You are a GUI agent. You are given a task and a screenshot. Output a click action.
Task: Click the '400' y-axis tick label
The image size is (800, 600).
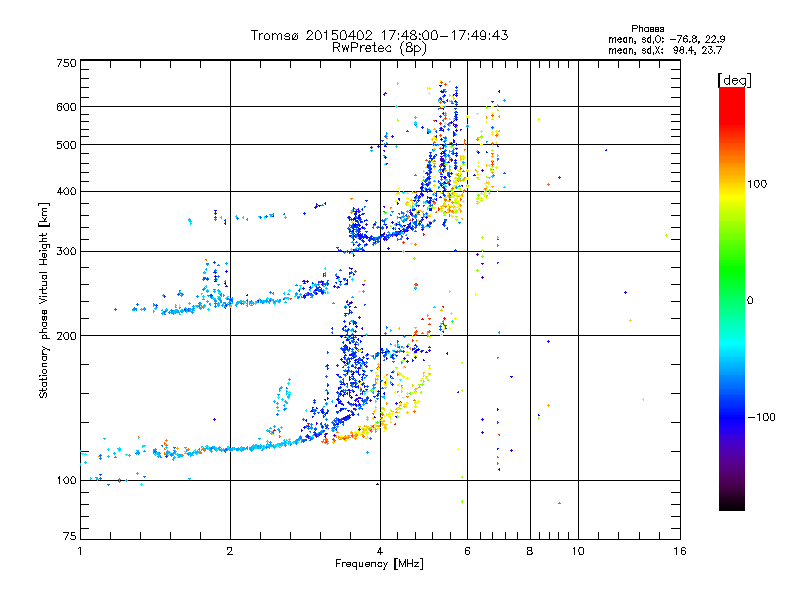[66, 192]
